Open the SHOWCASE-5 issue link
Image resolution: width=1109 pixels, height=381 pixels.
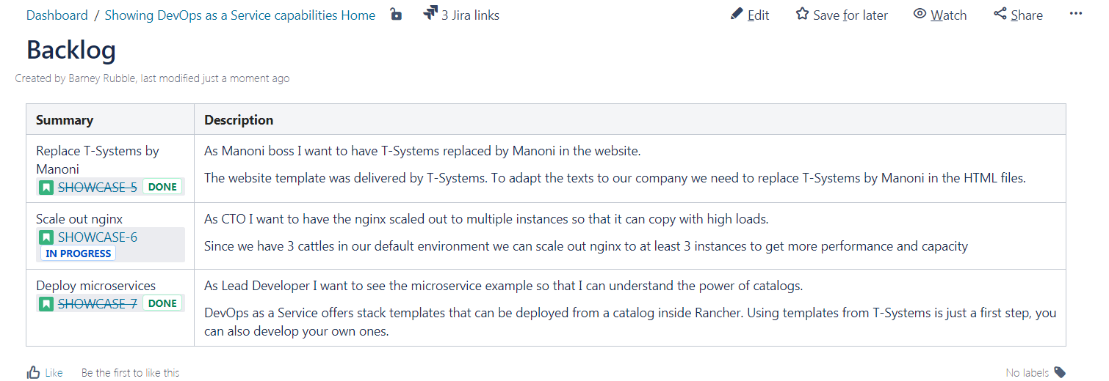tap(97, 187)
